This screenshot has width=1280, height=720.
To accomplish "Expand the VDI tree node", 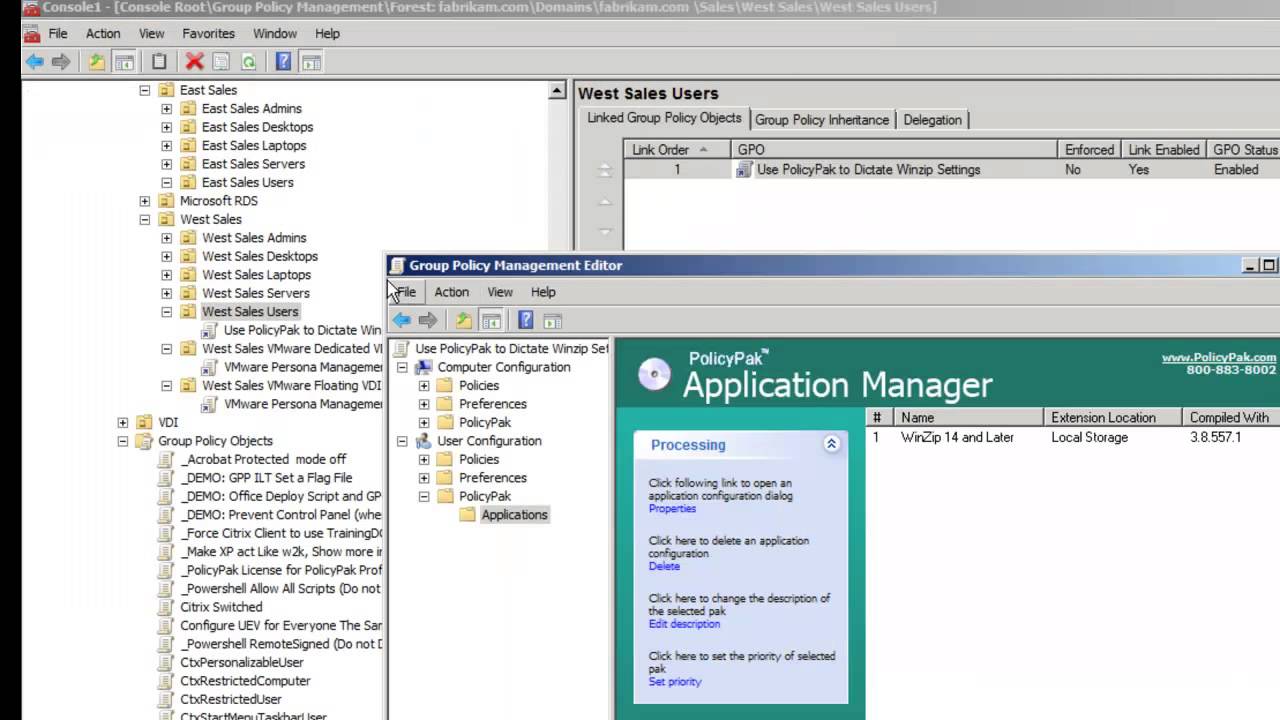I will [x=123, y=423].
